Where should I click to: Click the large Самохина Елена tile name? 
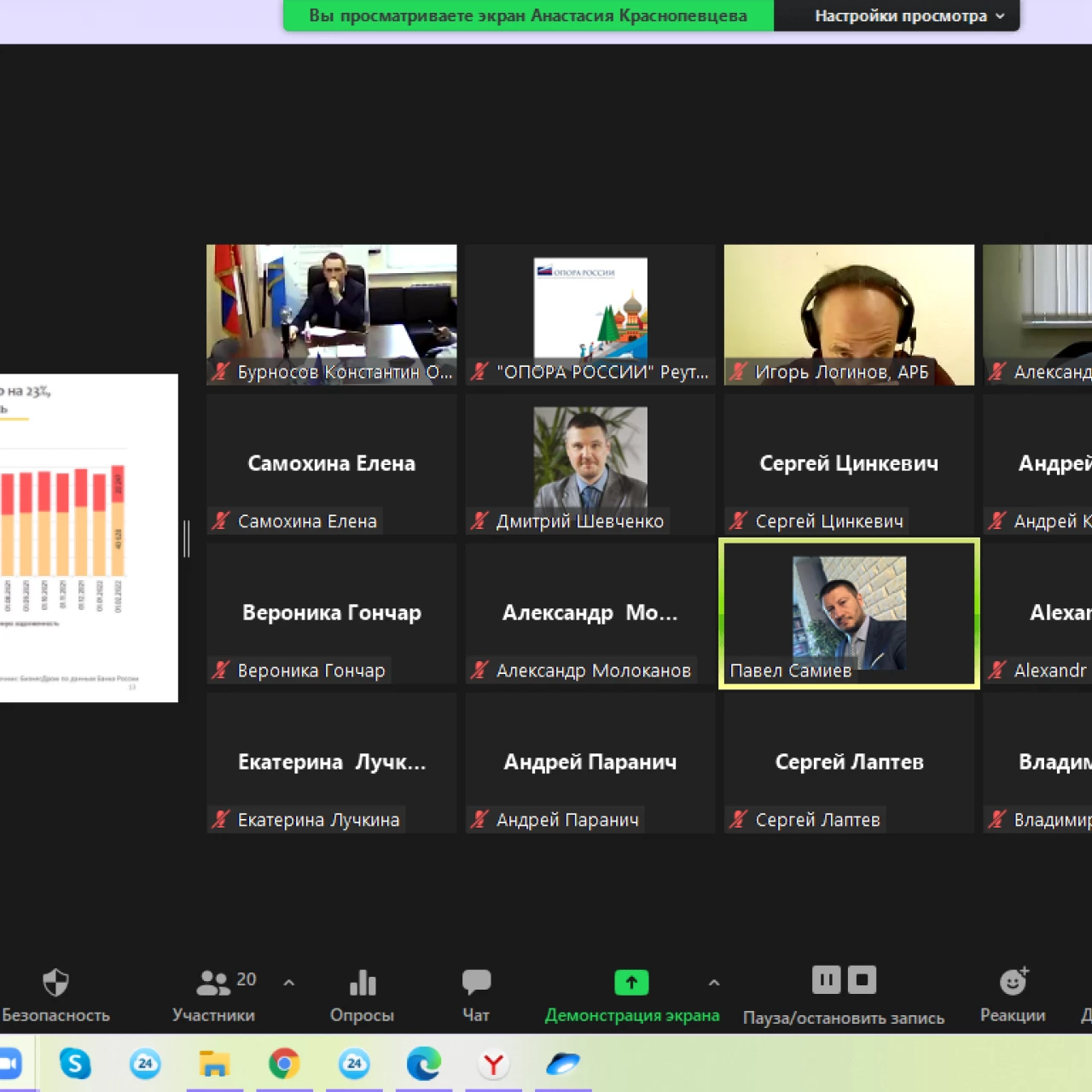coord(332,463)
